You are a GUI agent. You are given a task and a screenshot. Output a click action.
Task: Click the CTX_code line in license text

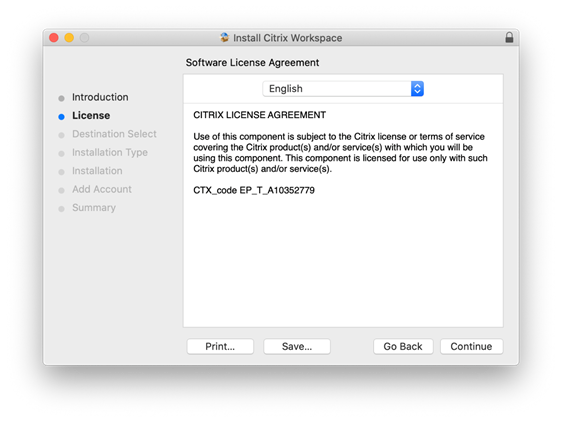(x=254, y=190)
